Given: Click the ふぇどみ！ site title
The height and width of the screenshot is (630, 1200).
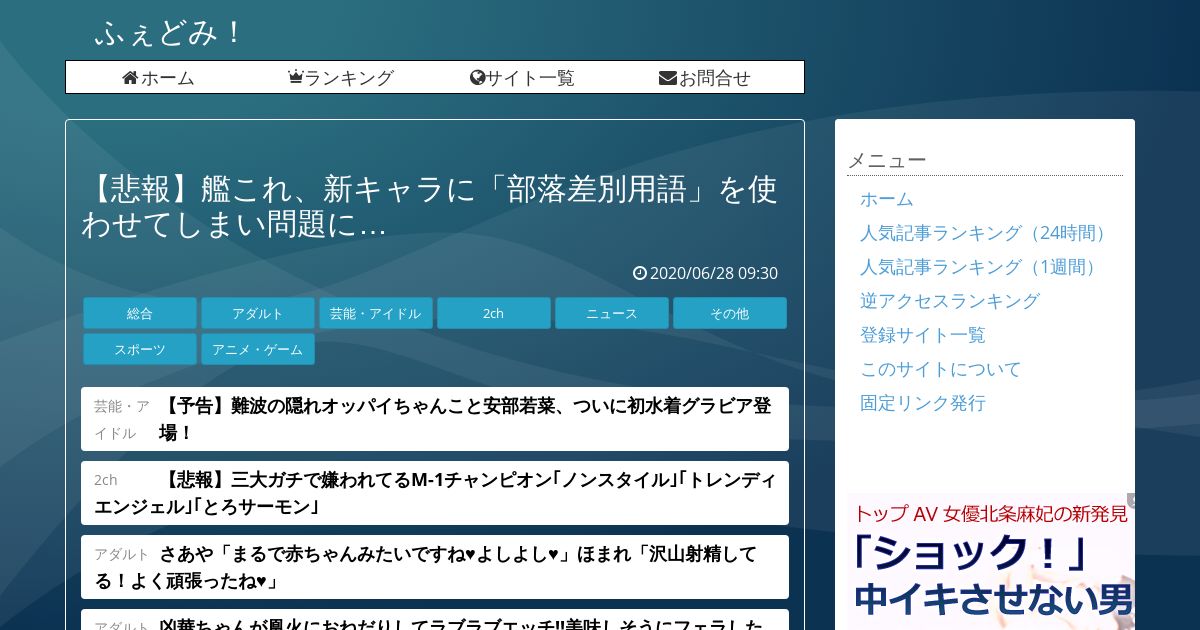Looking at the screenshot, I should 169,33.
